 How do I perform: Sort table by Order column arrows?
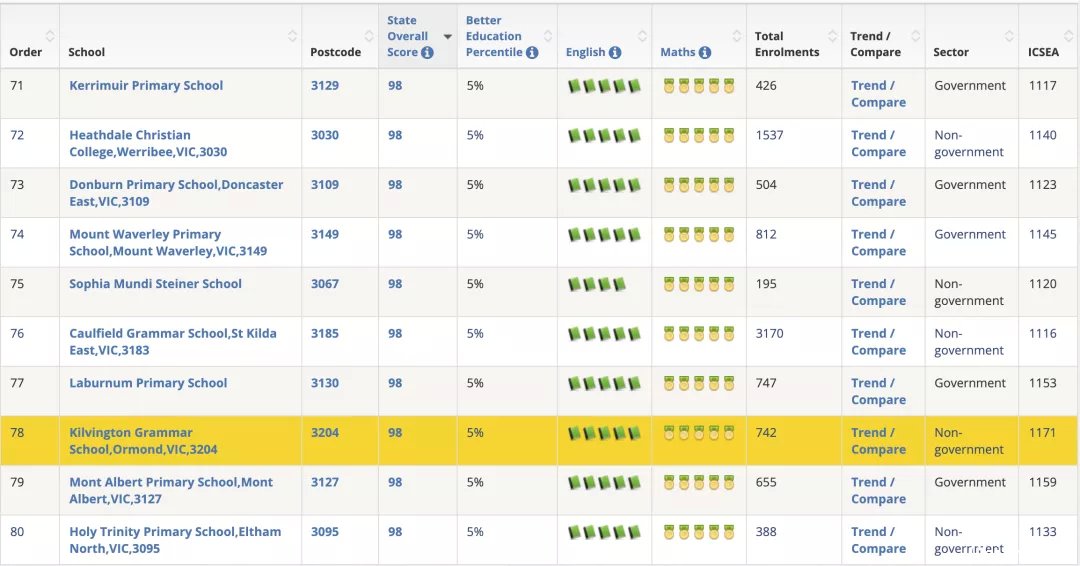tap(50, 36)
